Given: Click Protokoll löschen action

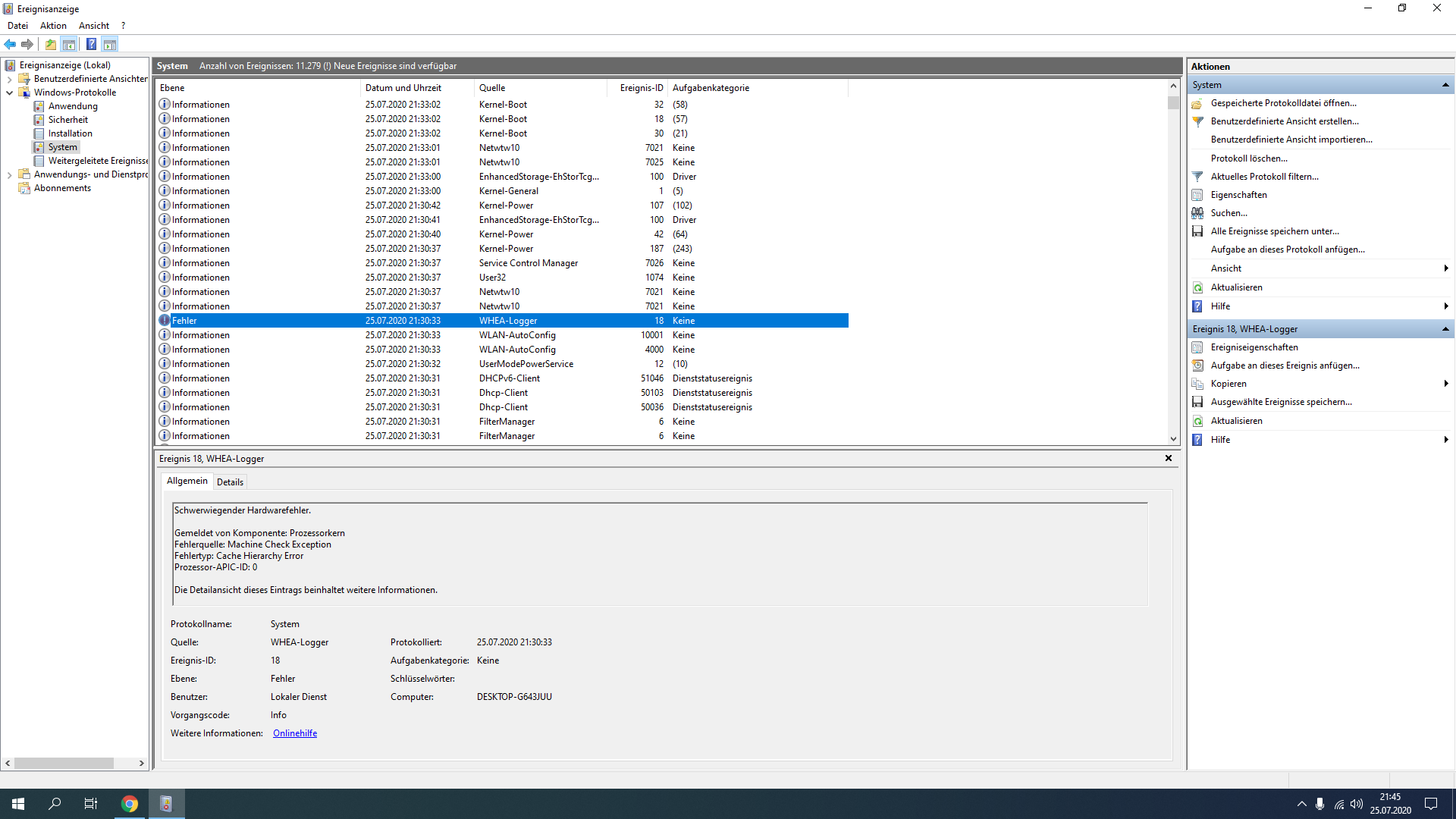Looking at the screenshot, I should [x=1248, y=158].
